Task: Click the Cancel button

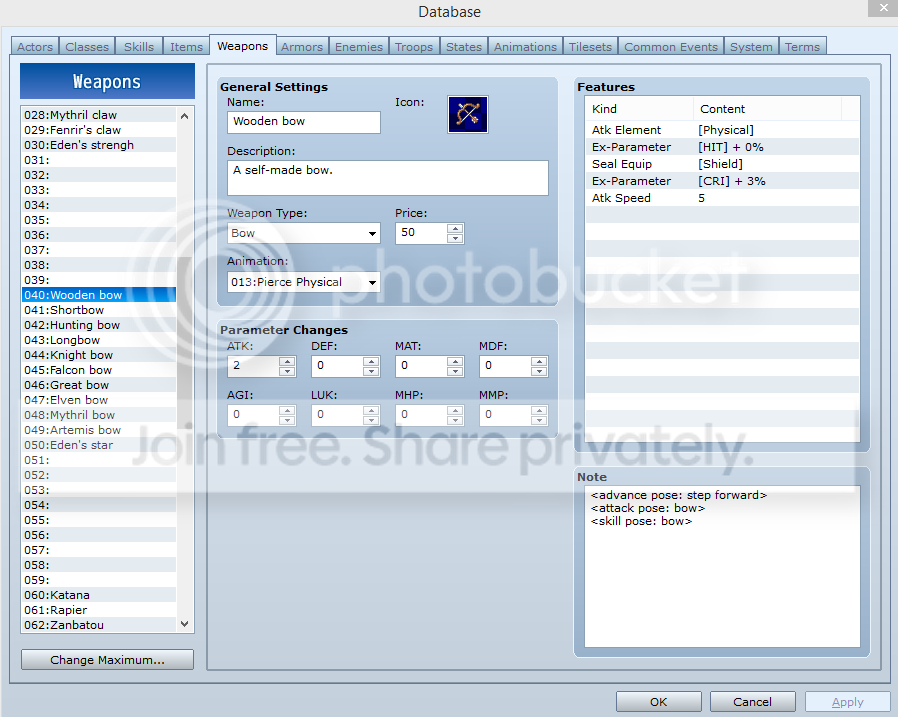Action: coord(753,702)
